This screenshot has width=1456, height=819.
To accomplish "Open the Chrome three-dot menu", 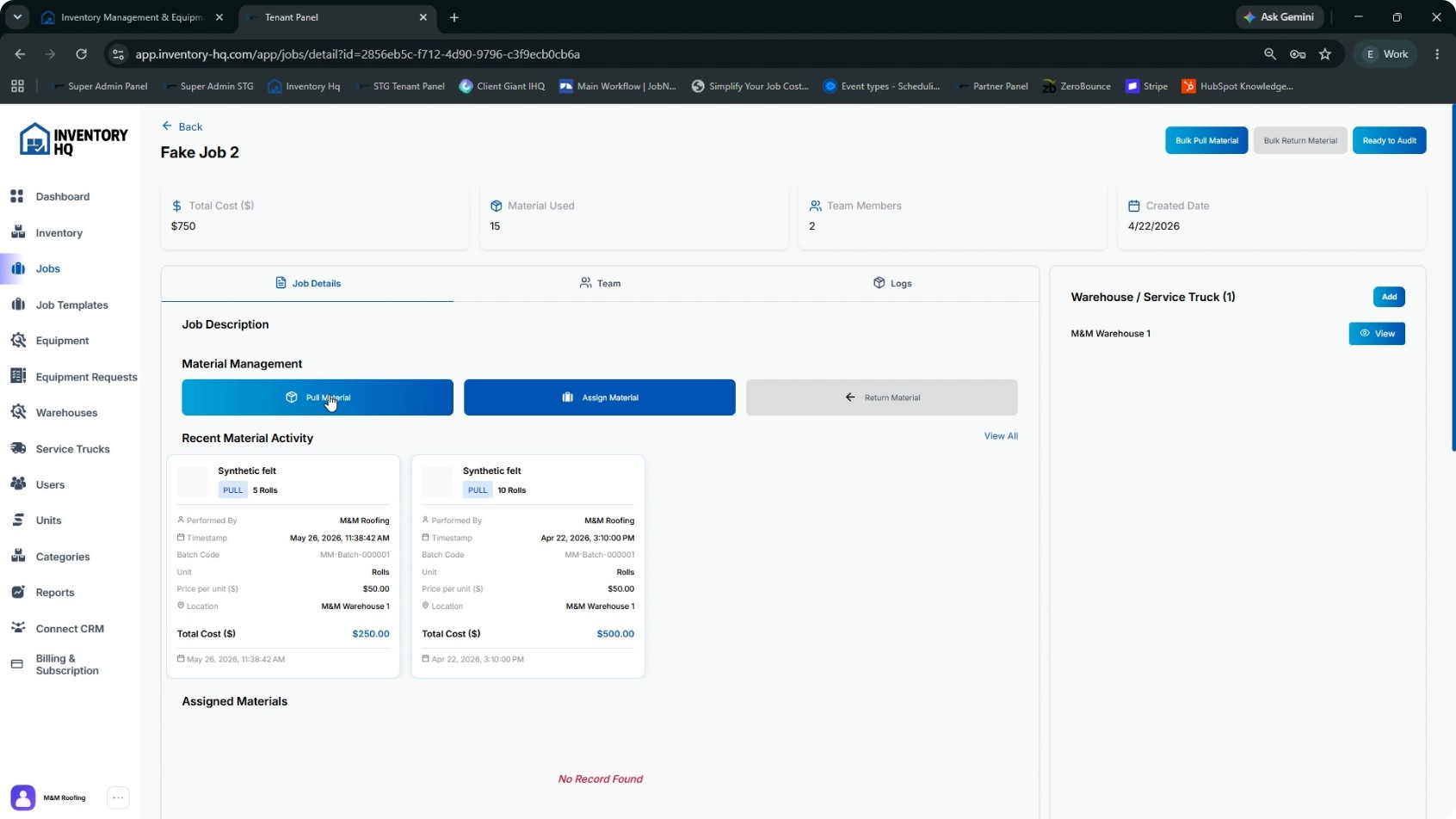I will 1437,53.
